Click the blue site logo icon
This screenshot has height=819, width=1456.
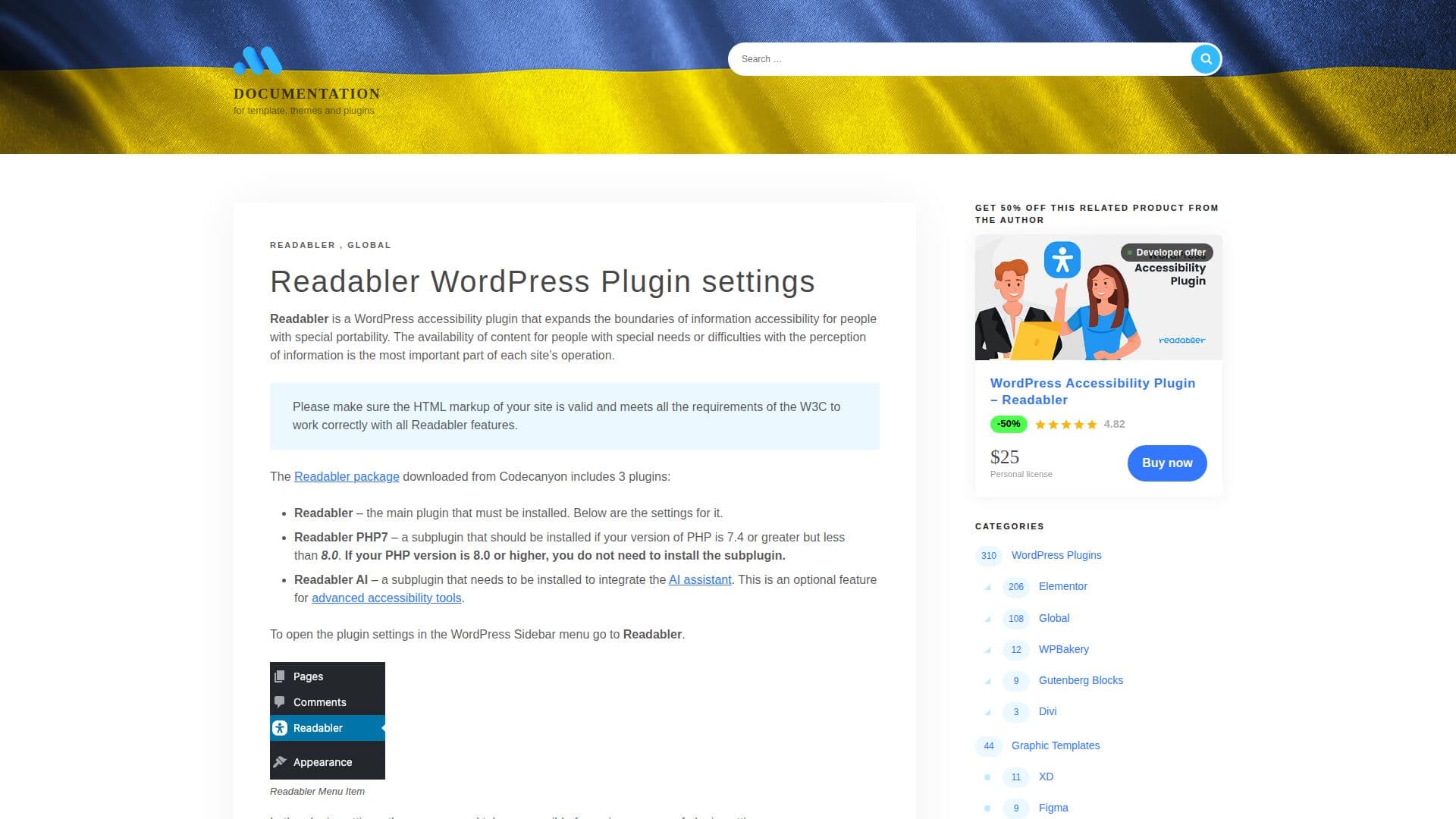point(258,61)
